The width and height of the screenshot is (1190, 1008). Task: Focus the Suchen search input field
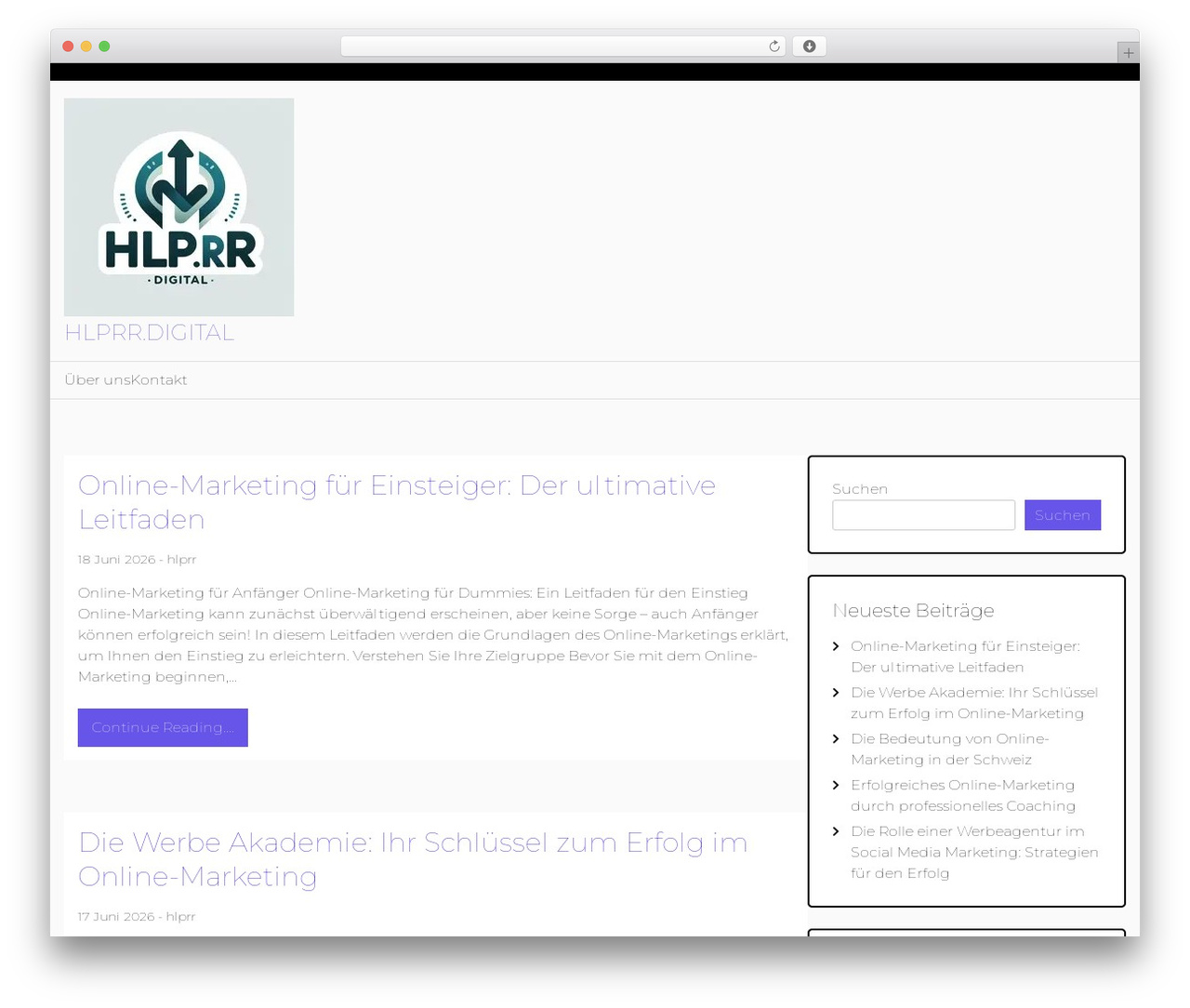[x=923, y=515]
